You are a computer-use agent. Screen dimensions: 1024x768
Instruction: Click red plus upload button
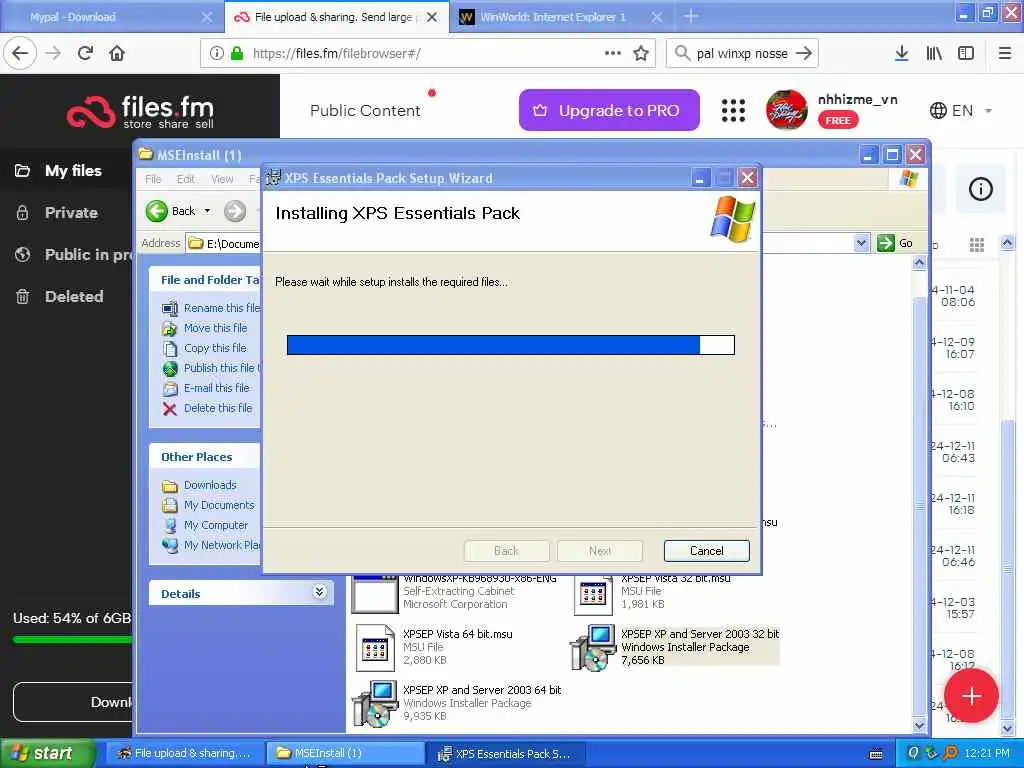pyautogui.click(x=971, y=696)
